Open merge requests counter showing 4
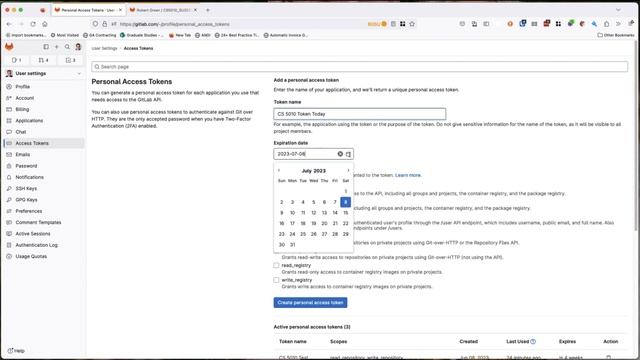 point(44,60)
